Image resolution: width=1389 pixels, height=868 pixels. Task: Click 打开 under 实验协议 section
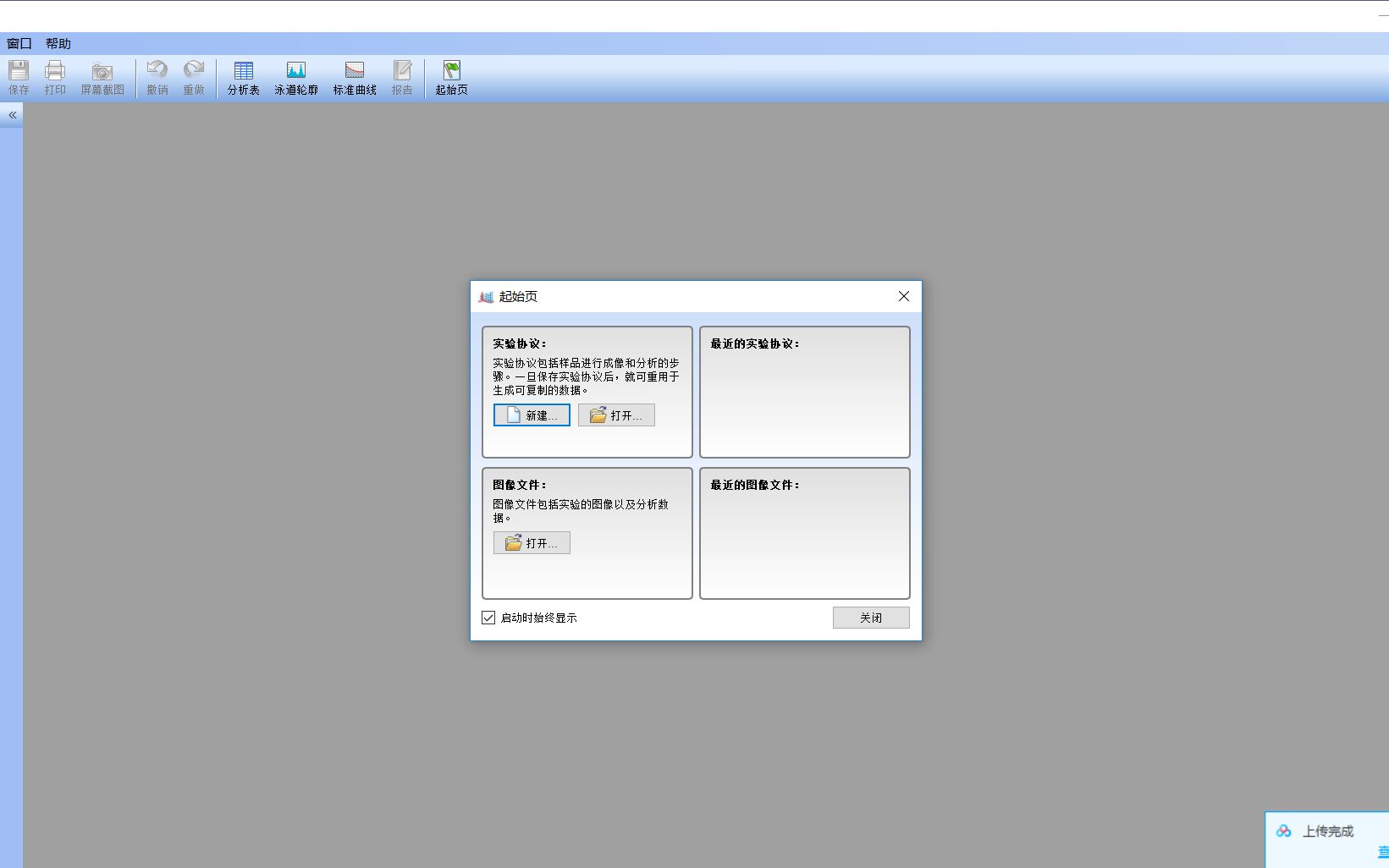(616, 415)
